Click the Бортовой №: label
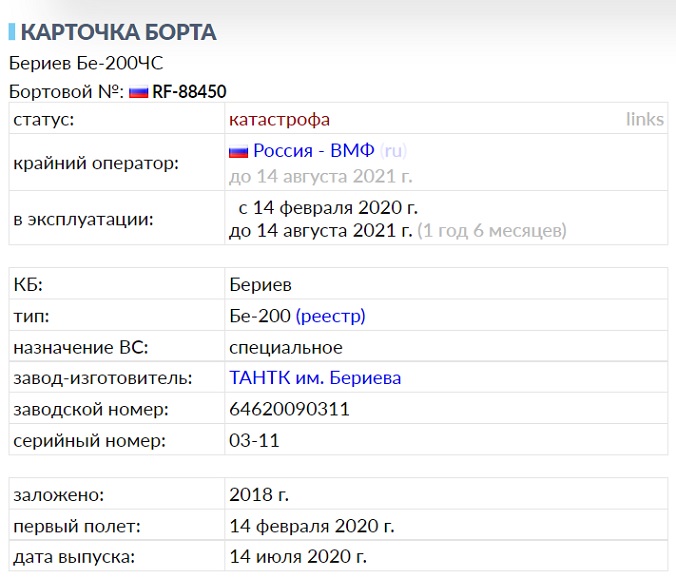Screen dimensions: 676x578 [x=67, y=92]
